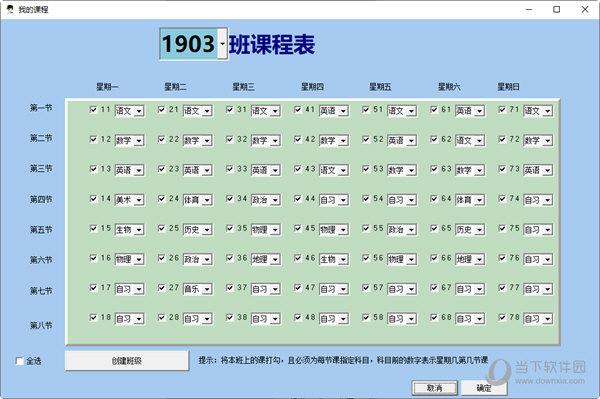Click the 第四节 row label
Image resolution: width=600 pixels, height=399 pixels.
click(x=41, y=199)
